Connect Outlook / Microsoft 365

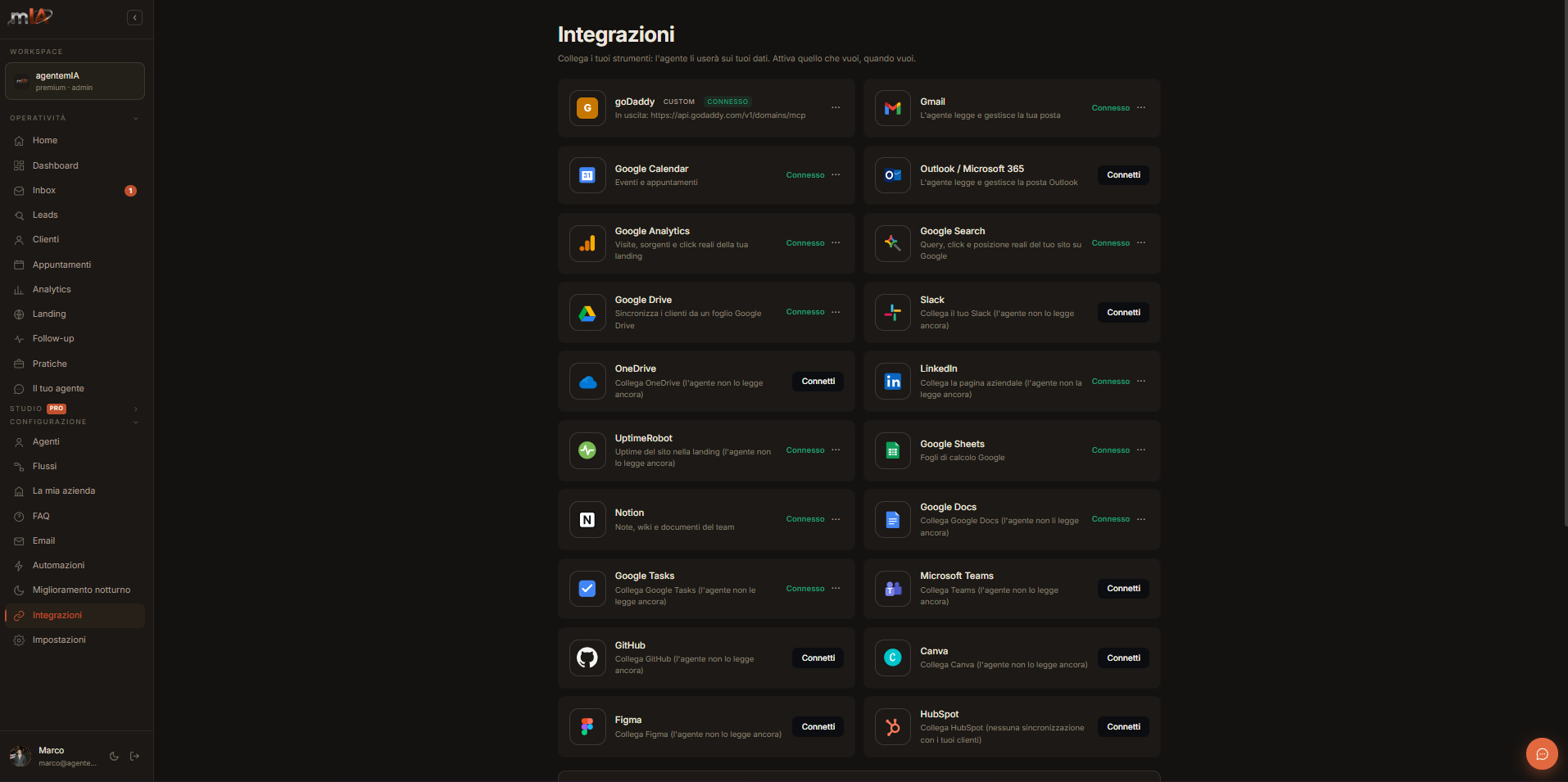coord(1123,175)
